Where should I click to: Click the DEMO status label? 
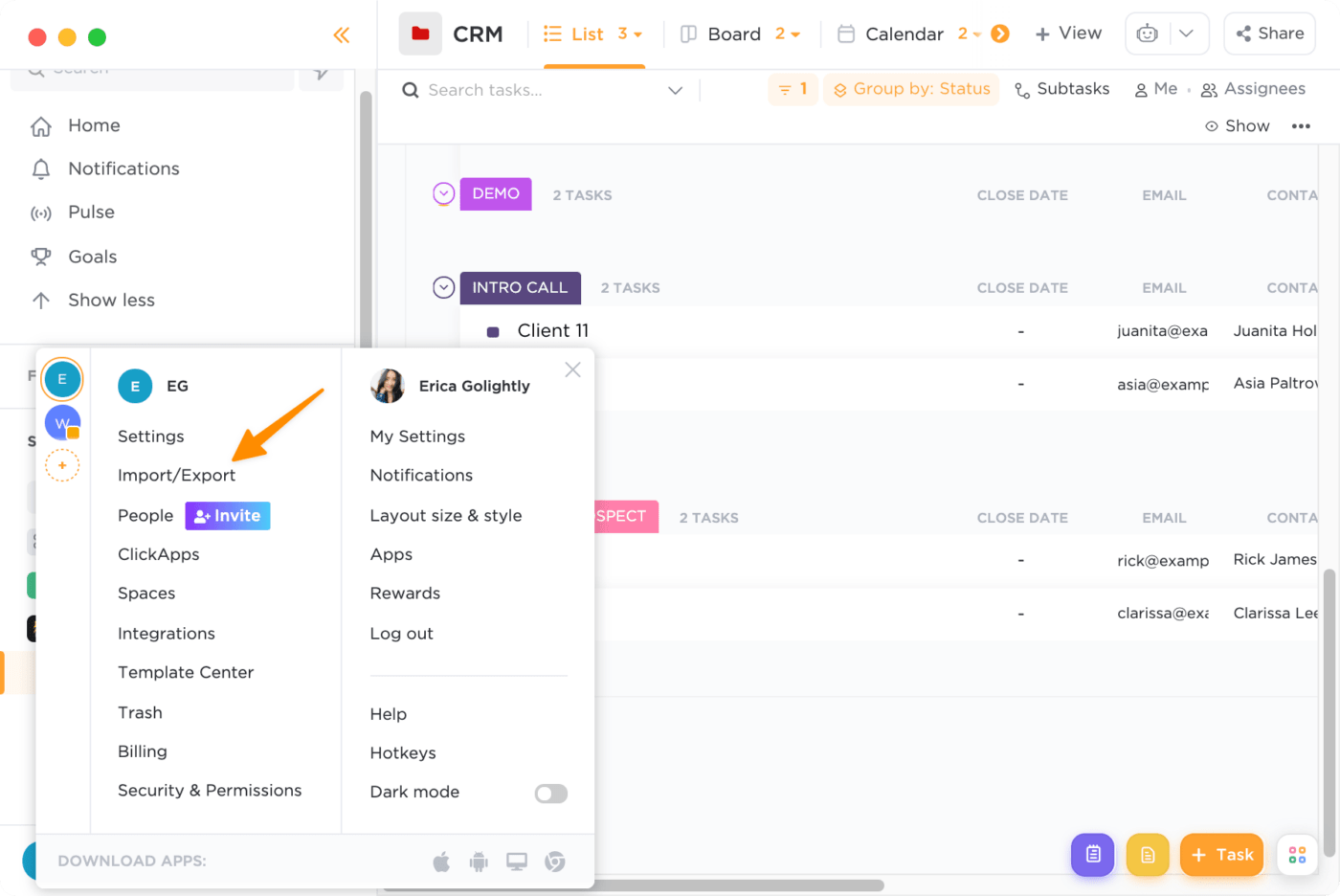(x=496, y=194)
